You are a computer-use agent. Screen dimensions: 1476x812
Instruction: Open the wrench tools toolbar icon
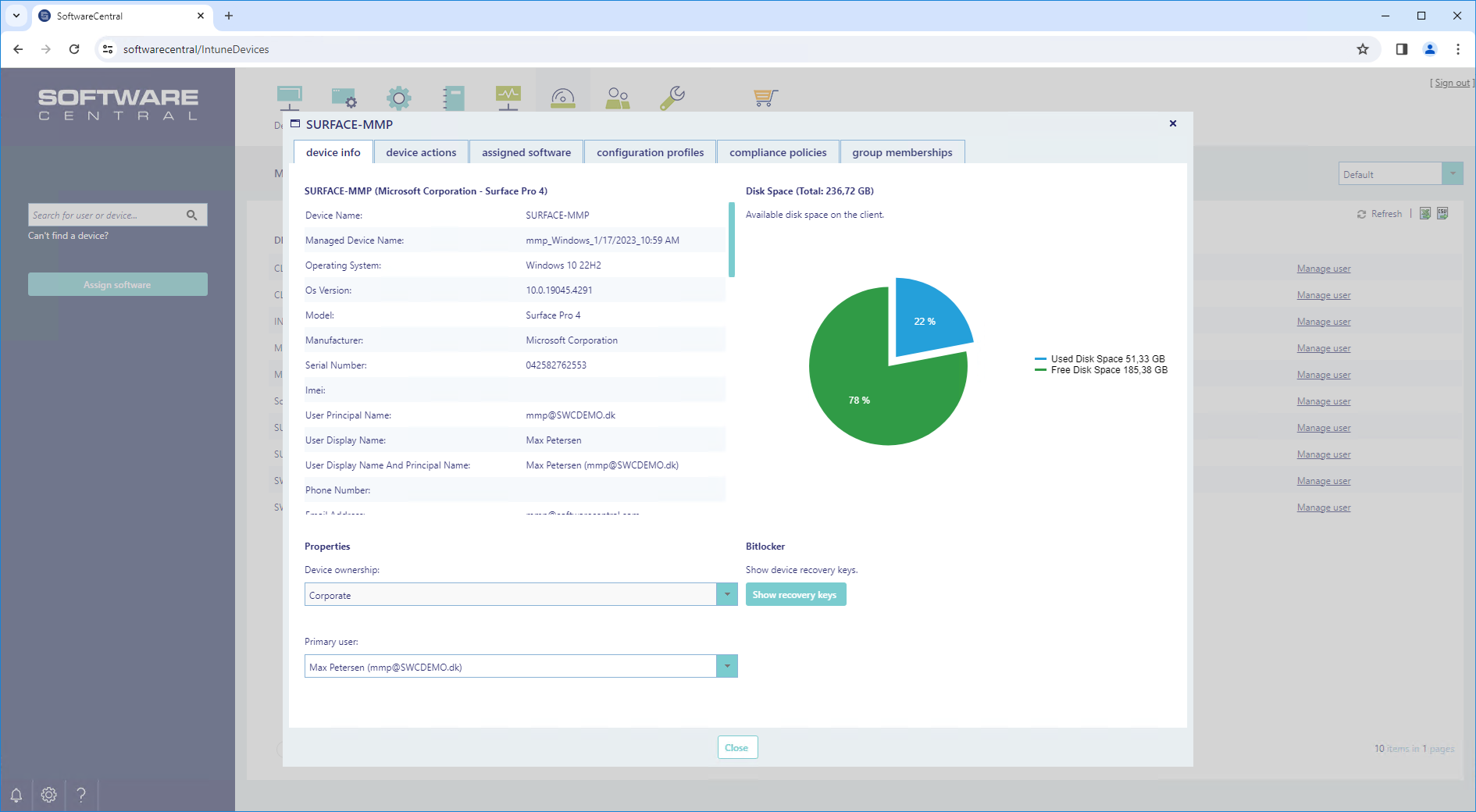[672, 98]
